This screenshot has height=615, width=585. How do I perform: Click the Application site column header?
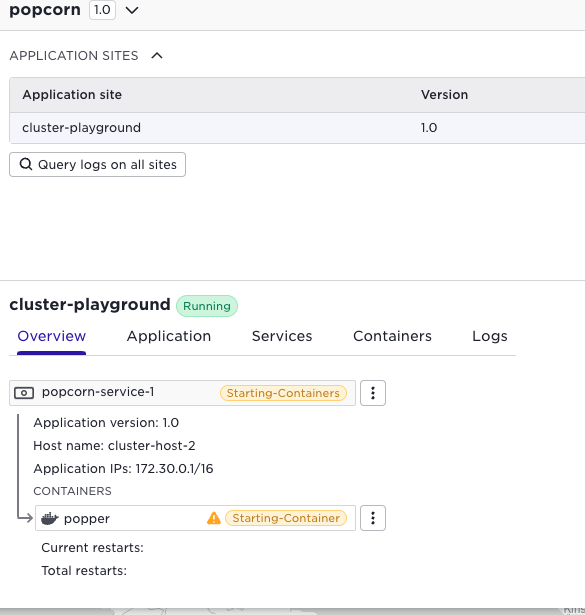(x=72, y=95)
